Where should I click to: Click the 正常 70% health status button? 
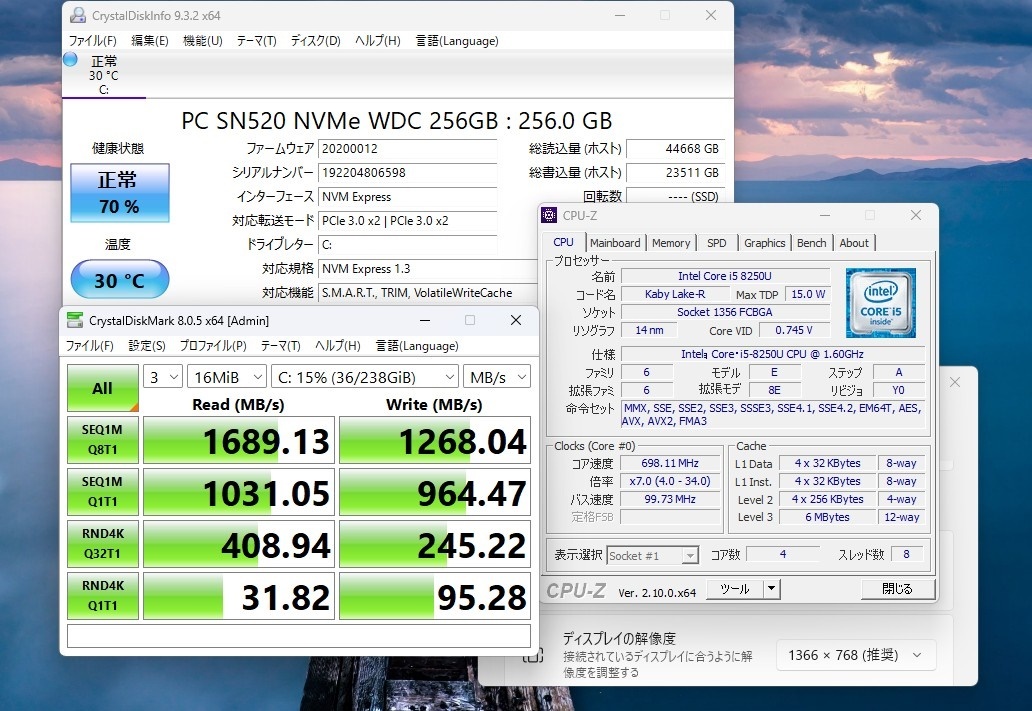(120, 193)
